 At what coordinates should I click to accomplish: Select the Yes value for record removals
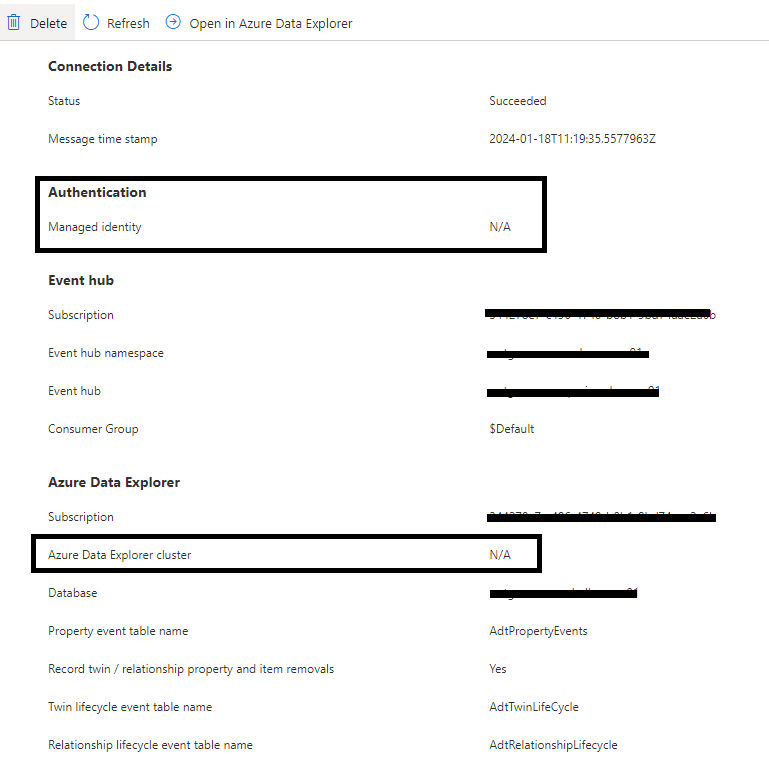pyautogui.click(x=497, y=669)
